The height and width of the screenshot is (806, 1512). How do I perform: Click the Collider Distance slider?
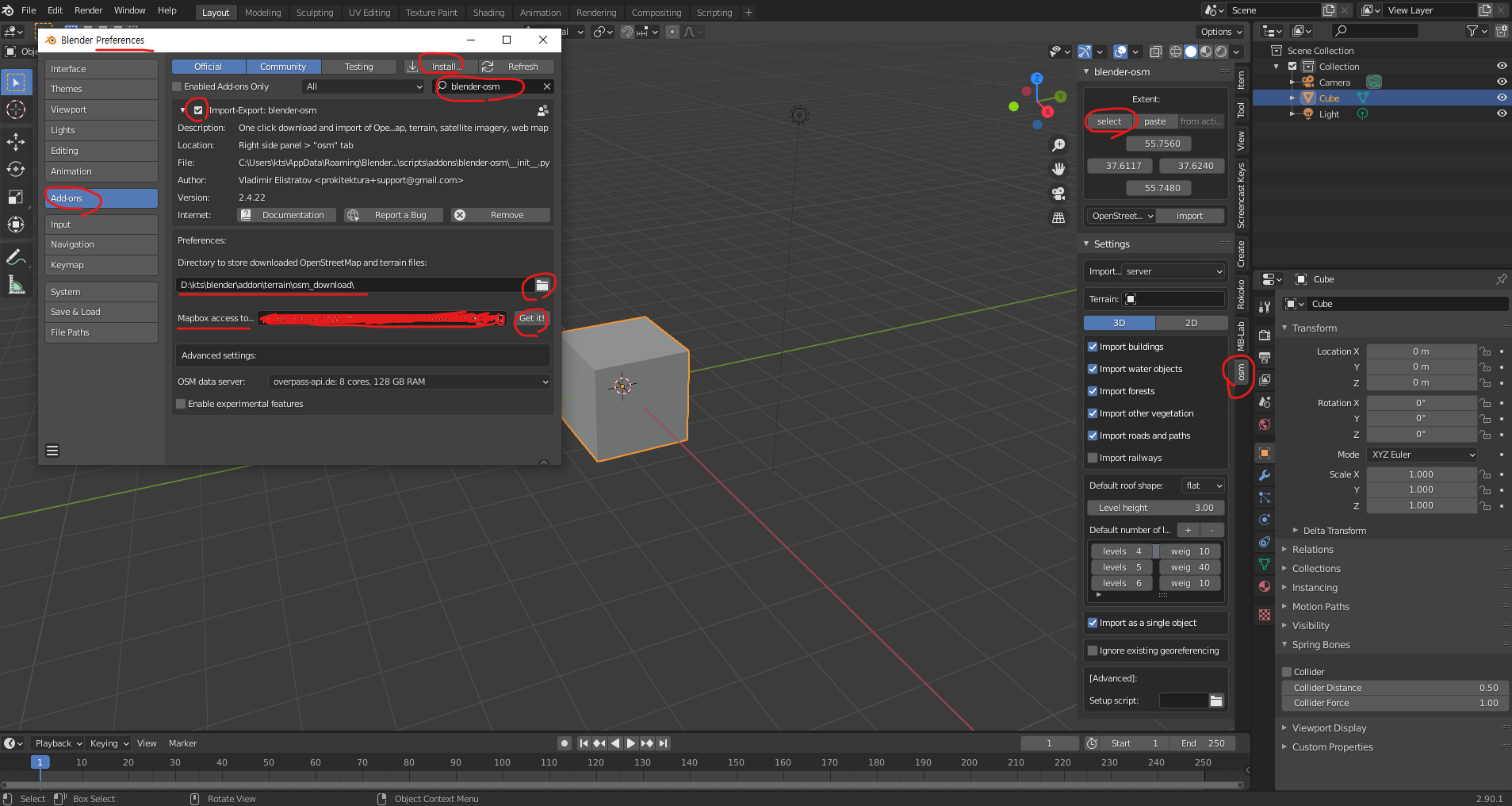(x=1395, y=688)
